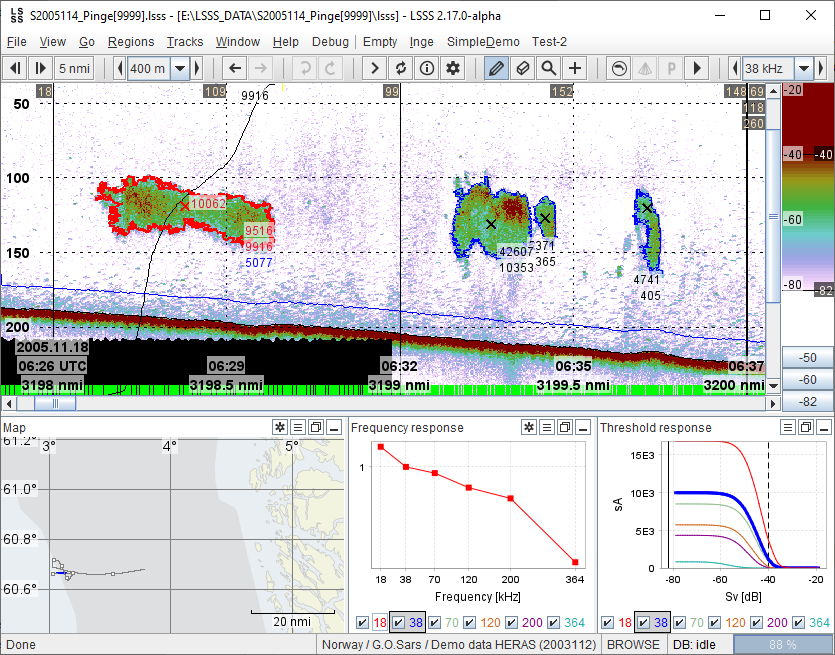Open the Regions menu
This screenshot has height=655, width=835.
pos(131,41)
